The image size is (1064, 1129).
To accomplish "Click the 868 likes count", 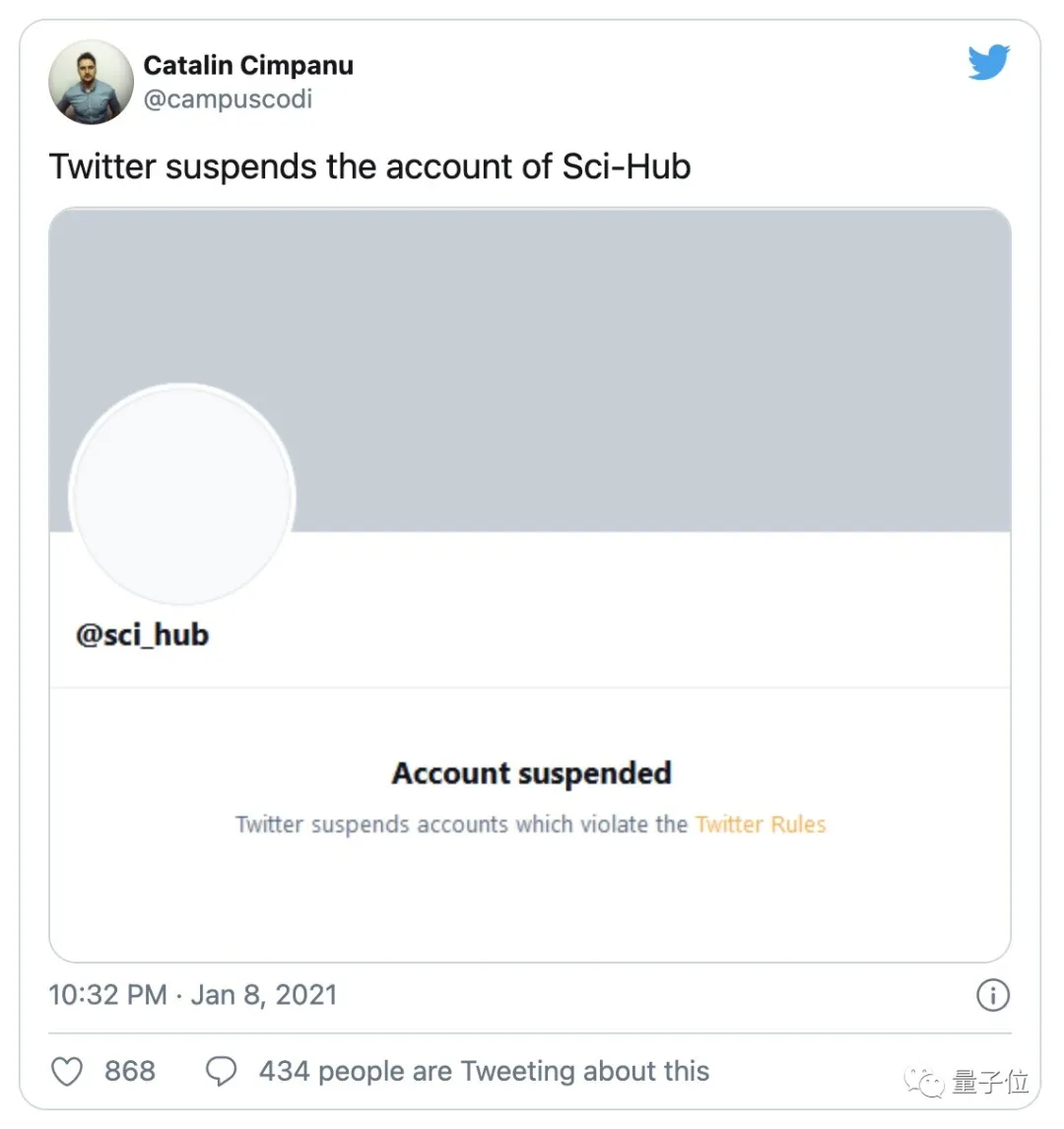I will coord(130,1071).
